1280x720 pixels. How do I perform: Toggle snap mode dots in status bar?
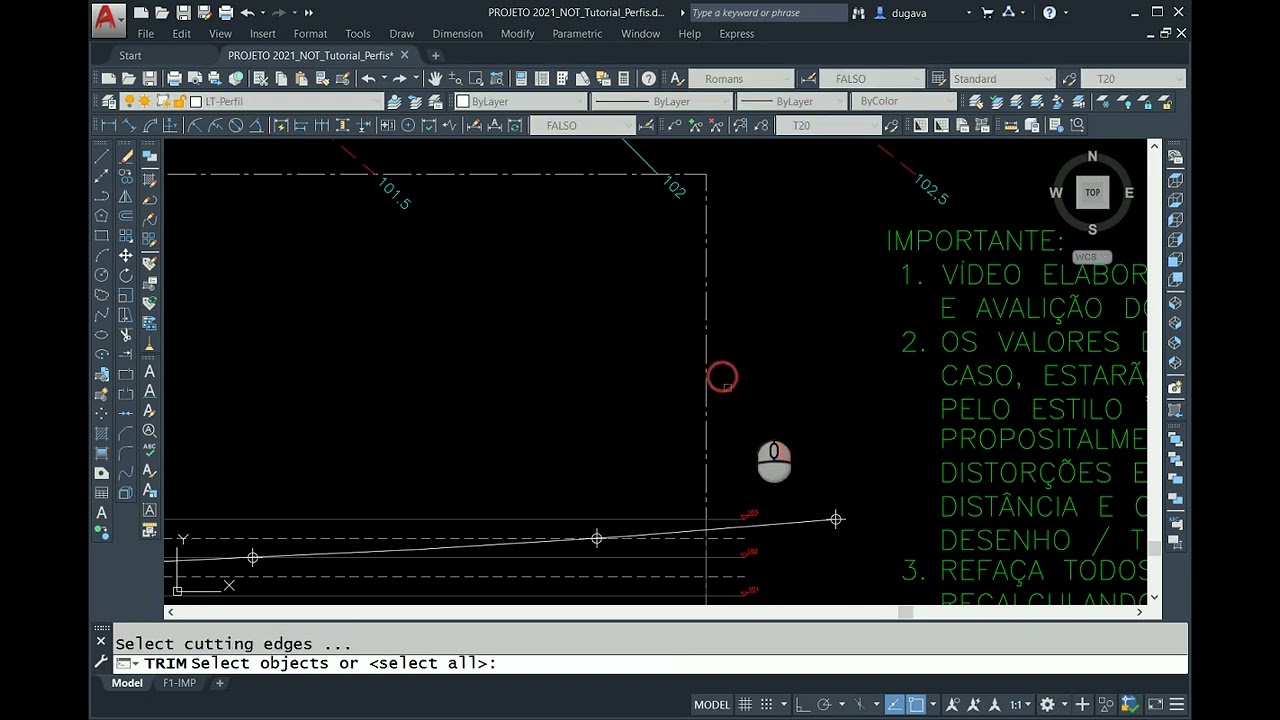point(767,704)
